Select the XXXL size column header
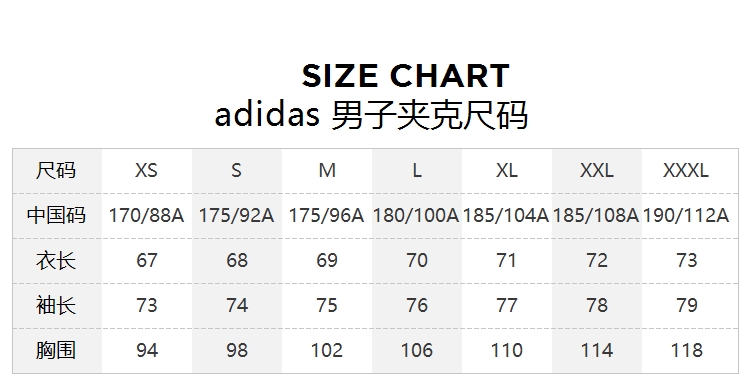This screenshot has height=385, width=750. pyautogui.click(x=686, y=170)
